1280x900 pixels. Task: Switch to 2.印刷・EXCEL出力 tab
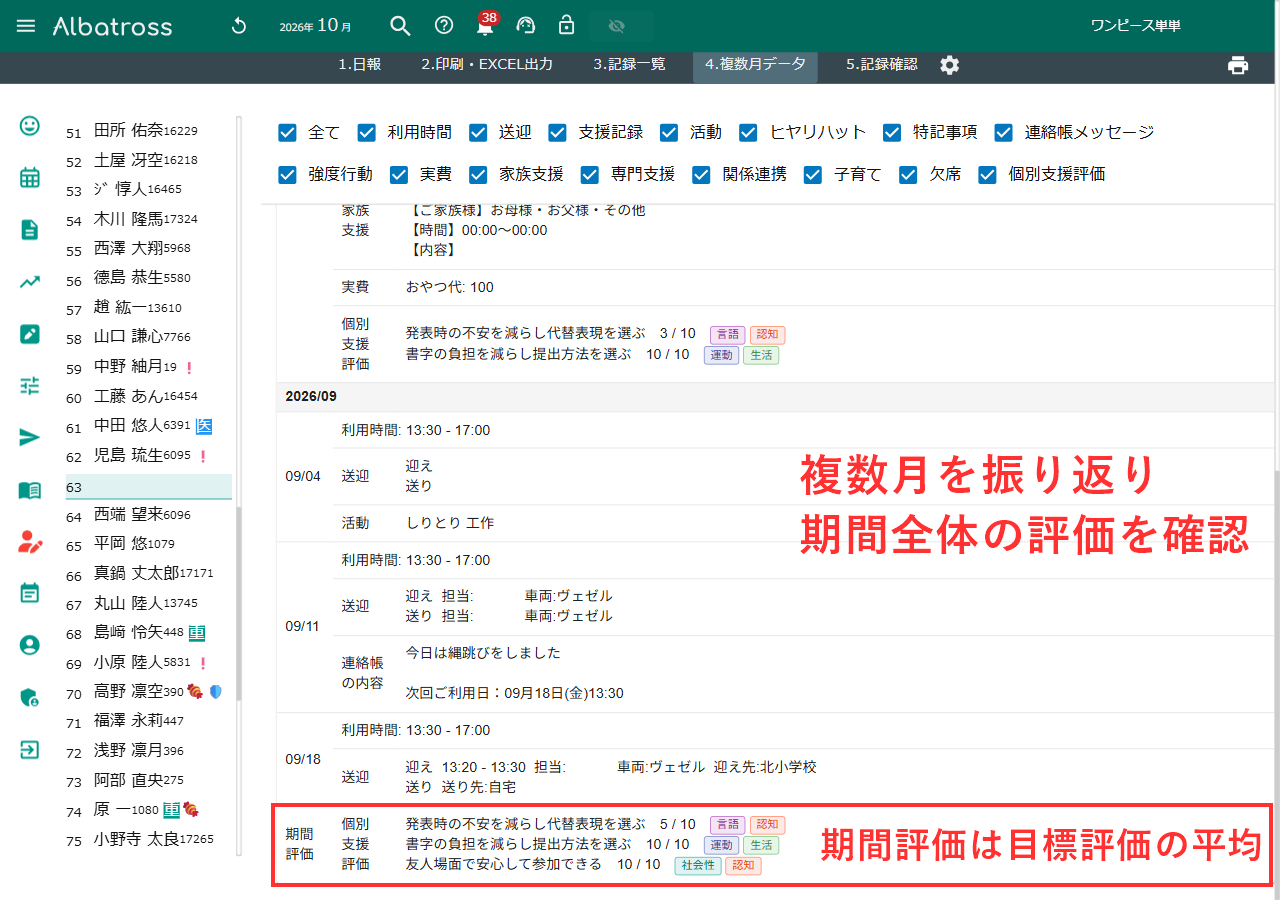[x=487, y=64]
